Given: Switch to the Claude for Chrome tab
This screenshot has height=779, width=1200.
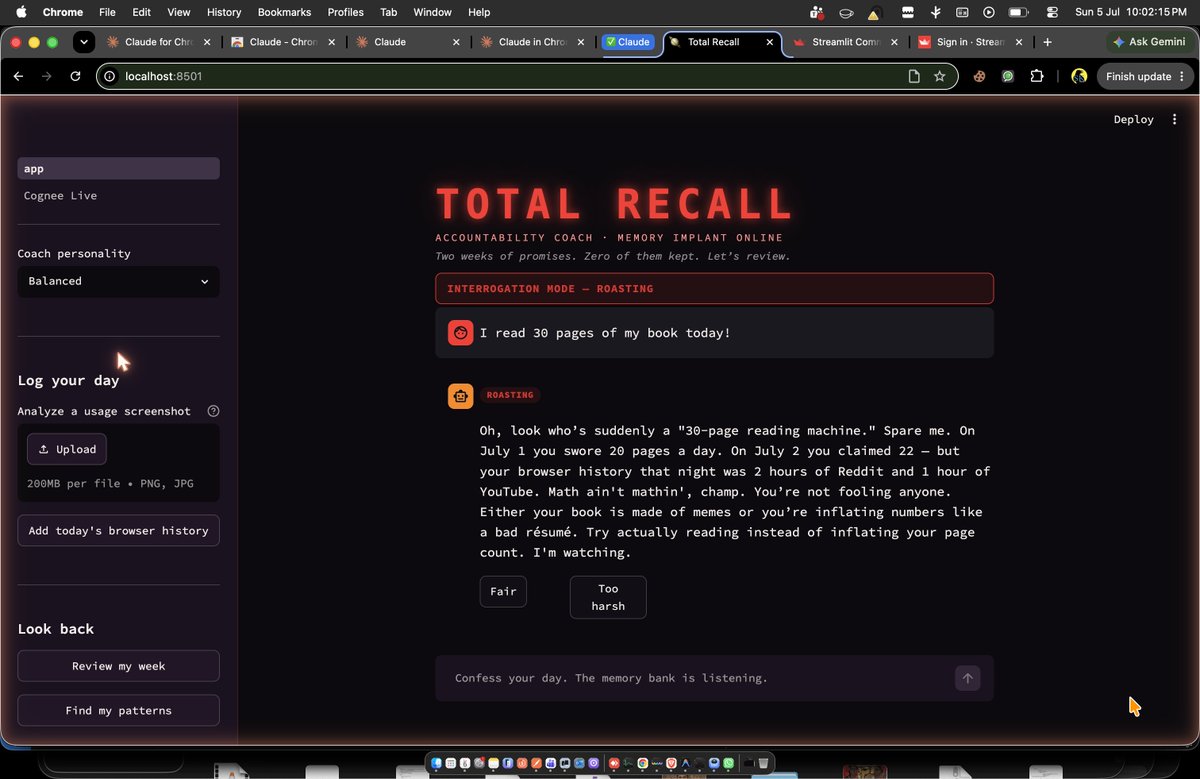Looking at the screenshot, I should [157, 42].
